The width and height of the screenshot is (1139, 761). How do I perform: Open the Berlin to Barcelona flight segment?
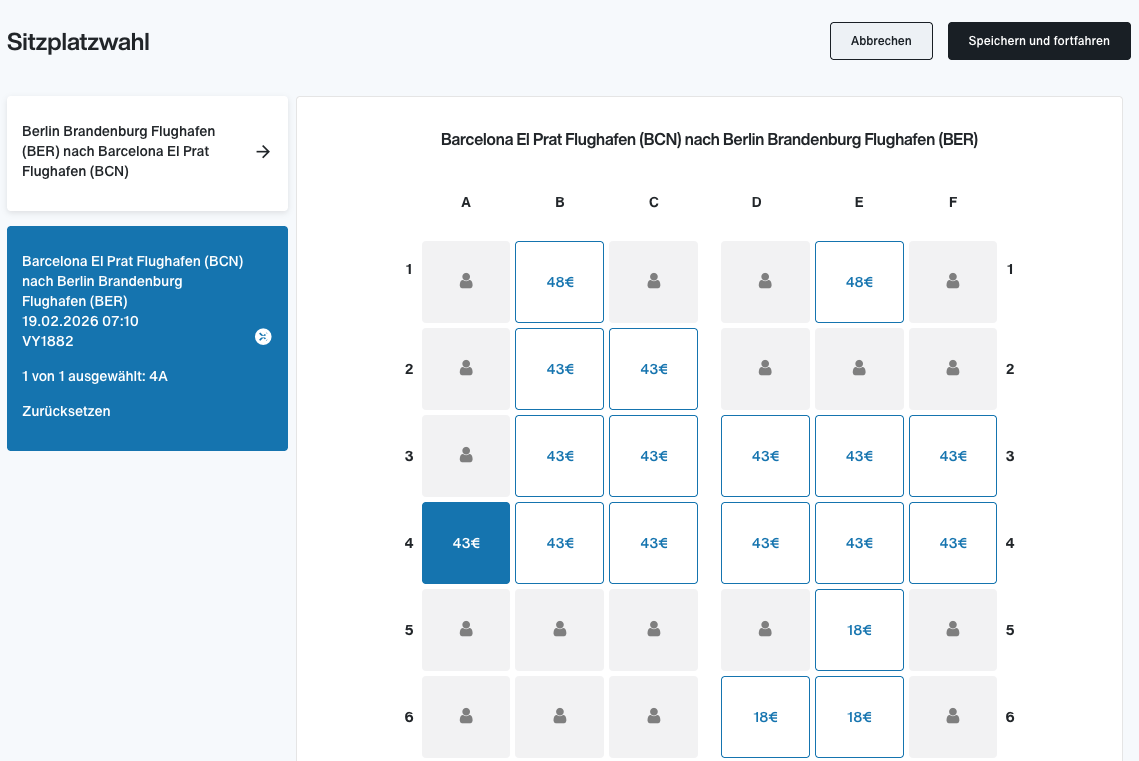point(147,153)
